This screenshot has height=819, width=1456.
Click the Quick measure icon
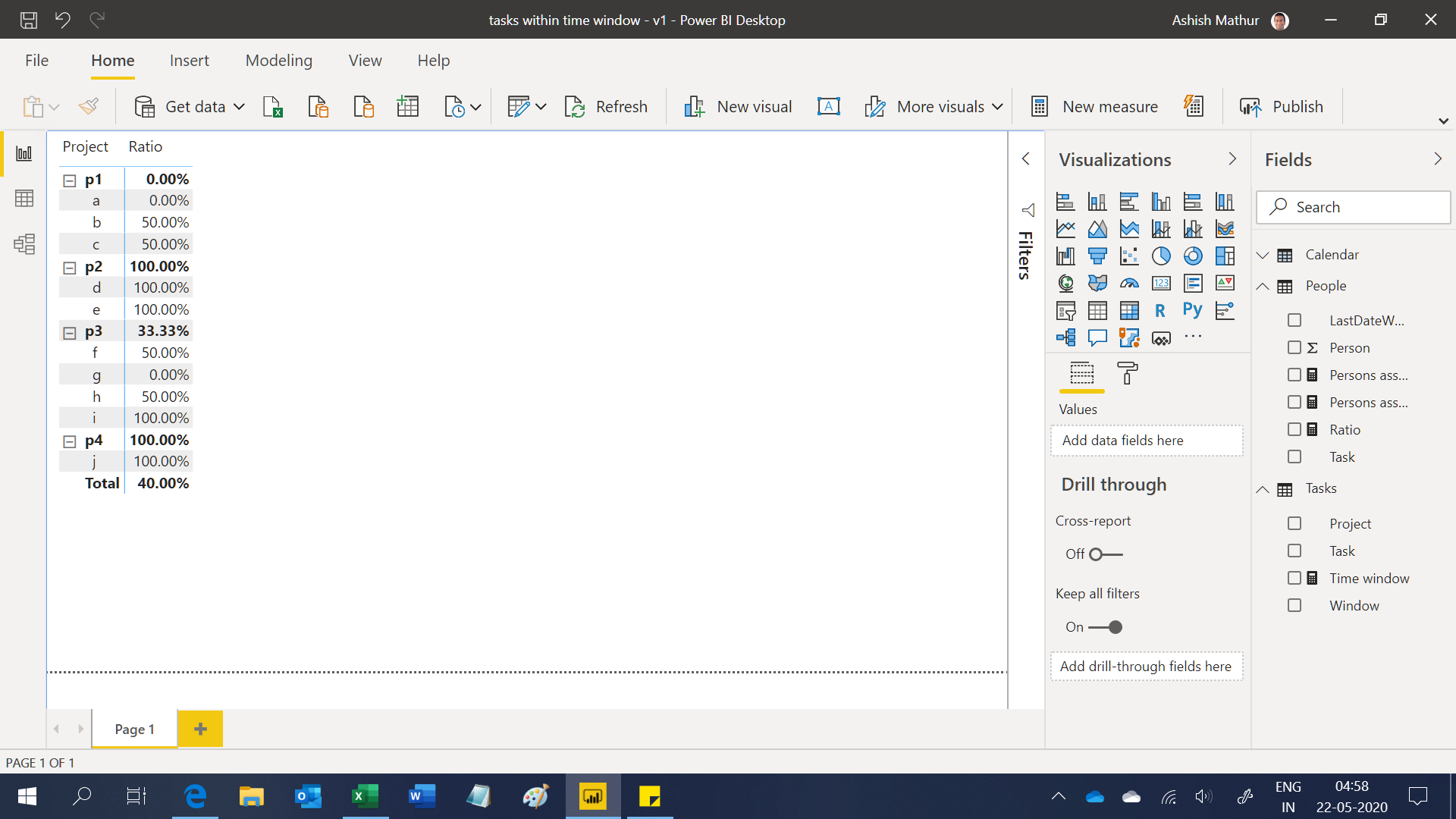tap(1194, 107)
